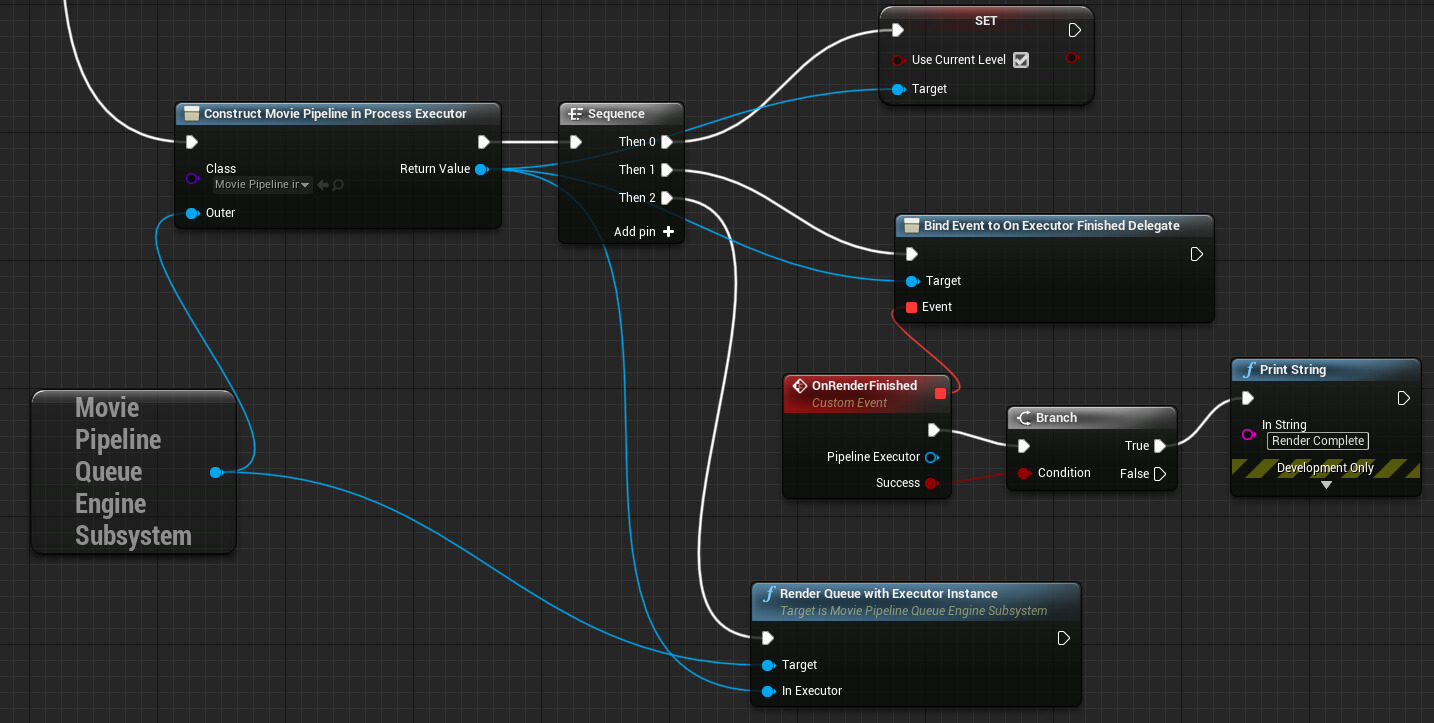1434x723 pixels.
Task: Click the browse magnifier icon beside Class
Action: (338, 185)
